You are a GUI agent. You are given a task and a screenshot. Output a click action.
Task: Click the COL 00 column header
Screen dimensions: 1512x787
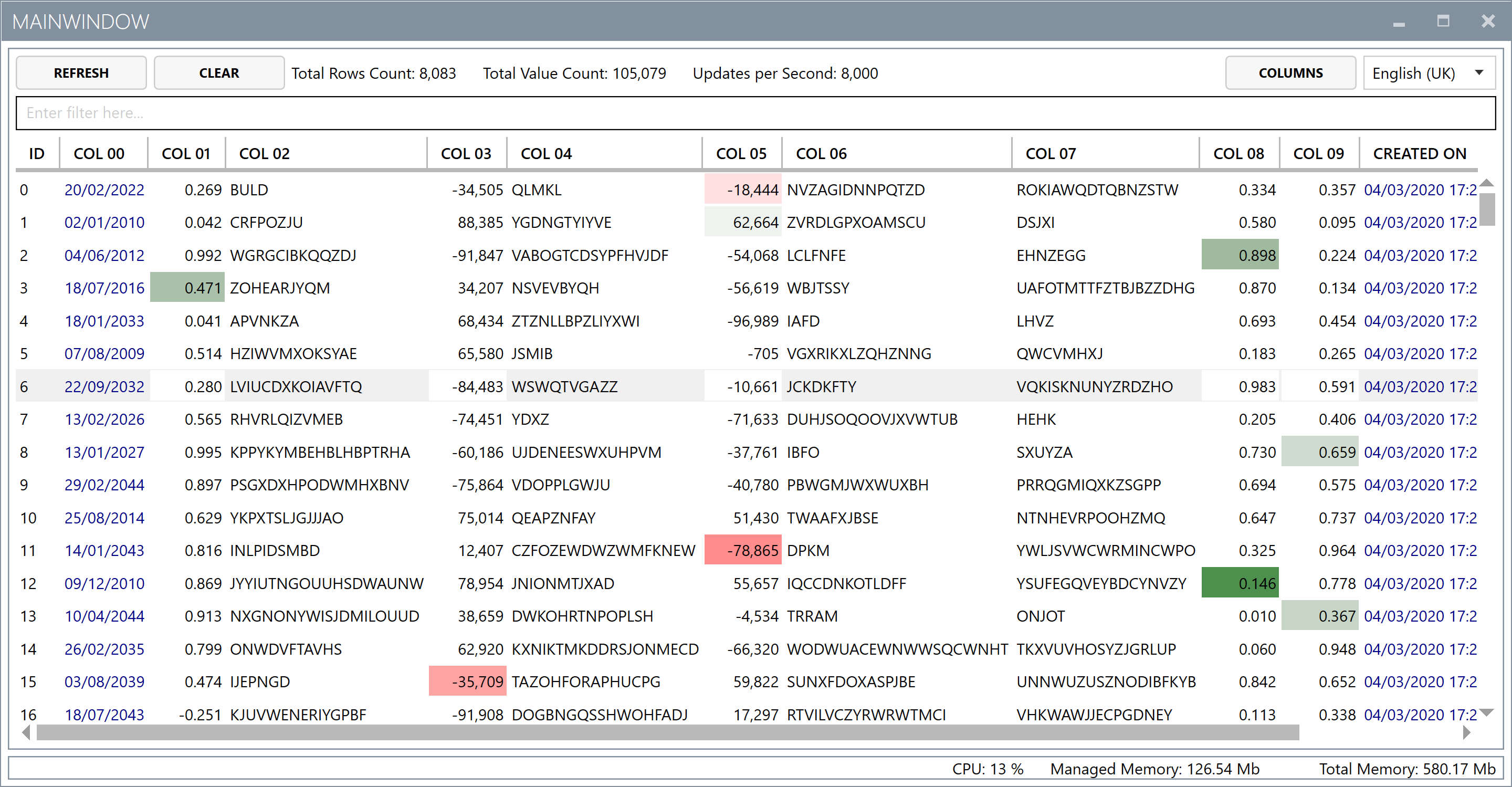(x=99, y=154)
